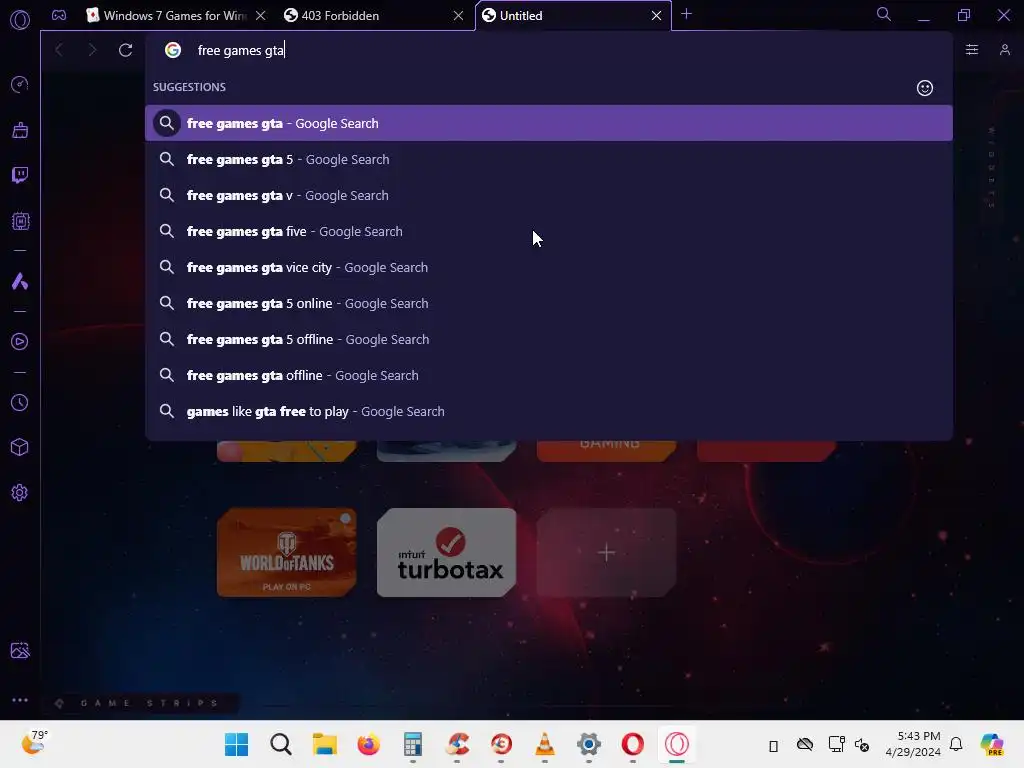1024x768 pixels.
Task: Open TurboTax speed dial tile
Action: click(x=447, y=552)
